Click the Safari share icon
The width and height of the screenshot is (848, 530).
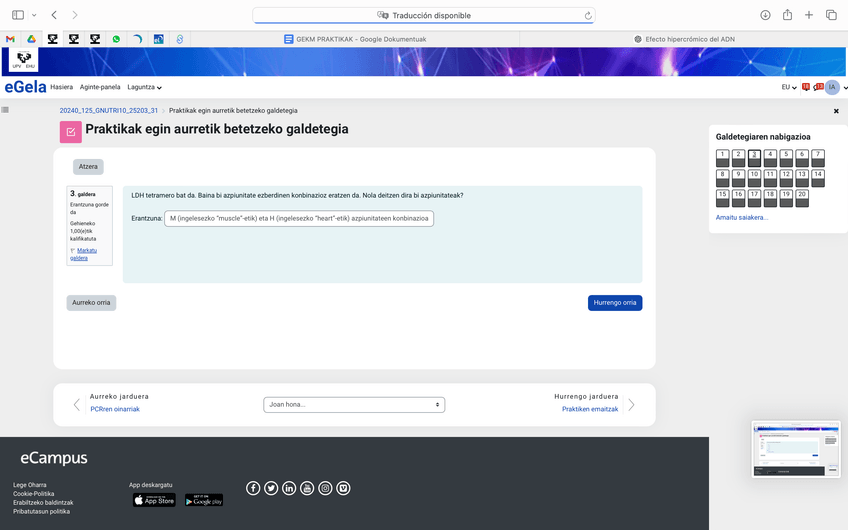(787, 15)
